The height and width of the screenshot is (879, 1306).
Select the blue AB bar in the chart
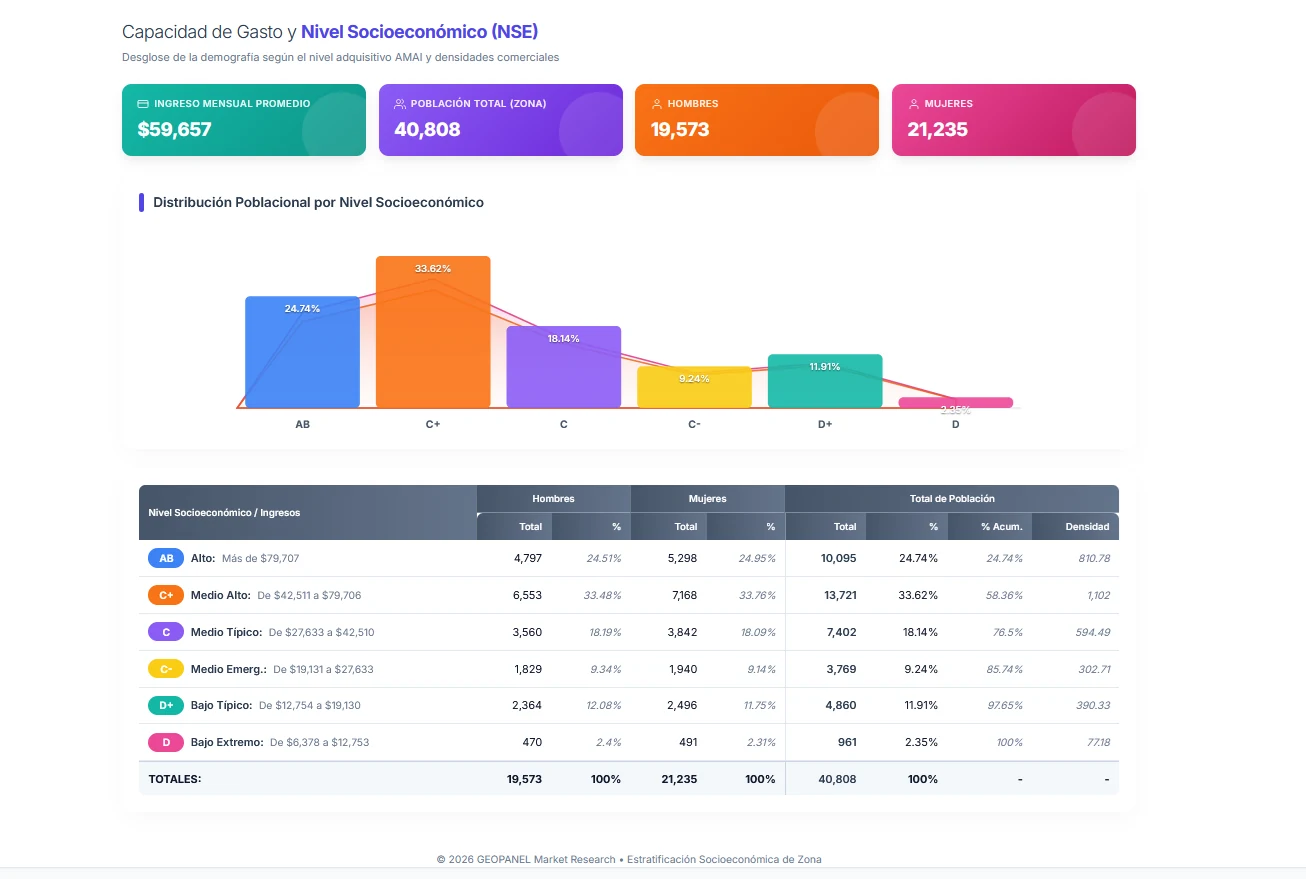tap(302, 352)
